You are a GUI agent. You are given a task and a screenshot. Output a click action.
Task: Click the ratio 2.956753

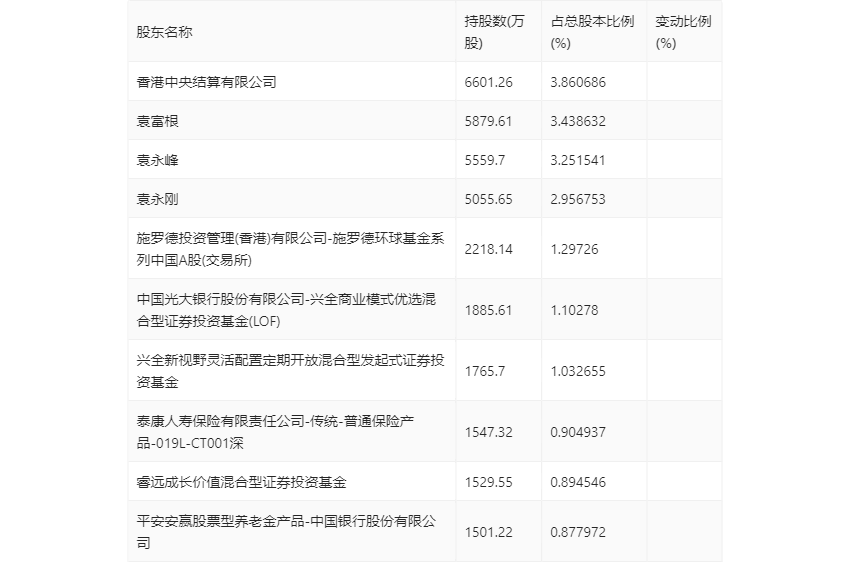pos(578,199)
